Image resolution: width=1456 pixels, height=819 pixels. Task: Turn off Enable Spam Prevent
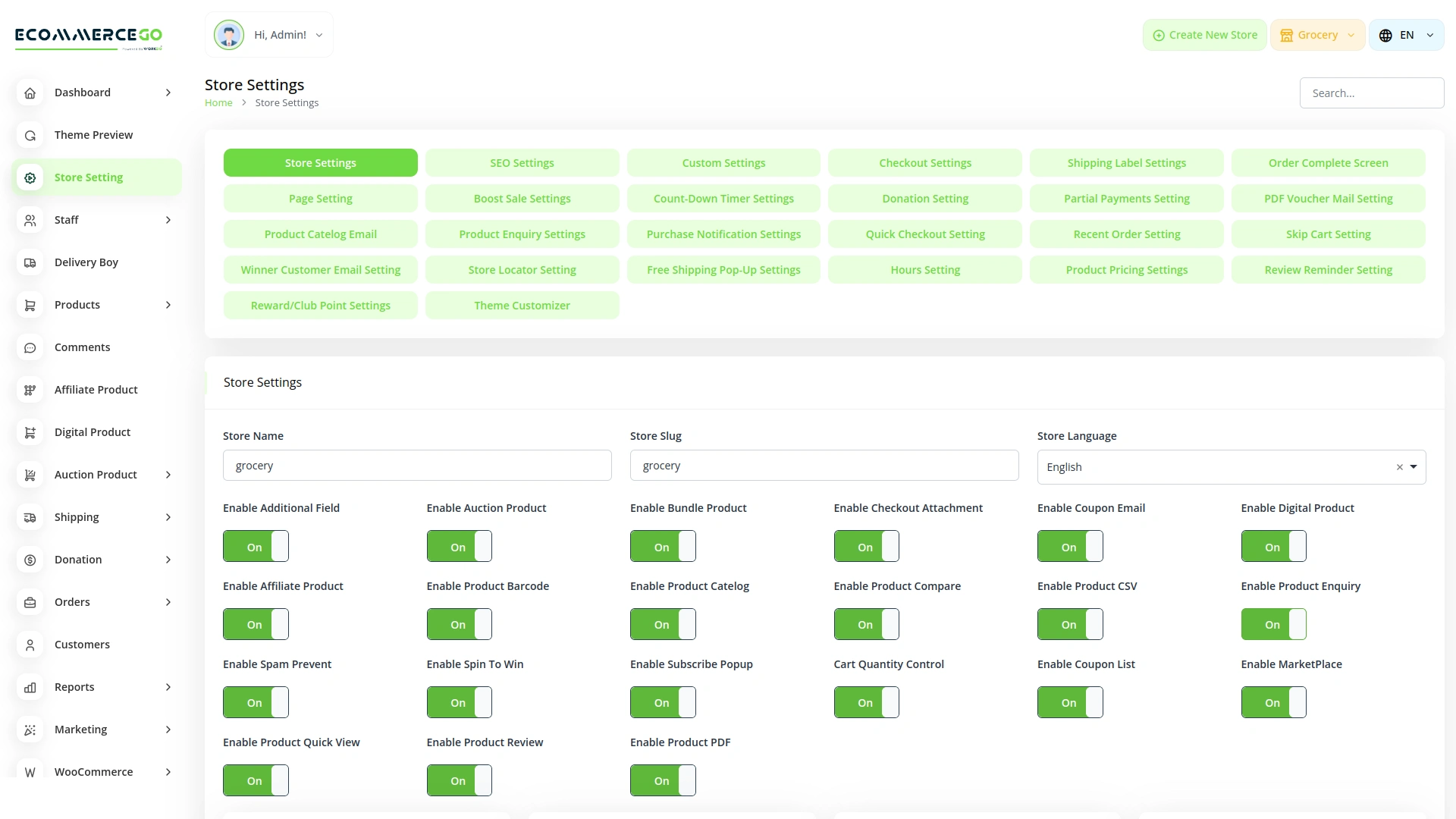256,701
